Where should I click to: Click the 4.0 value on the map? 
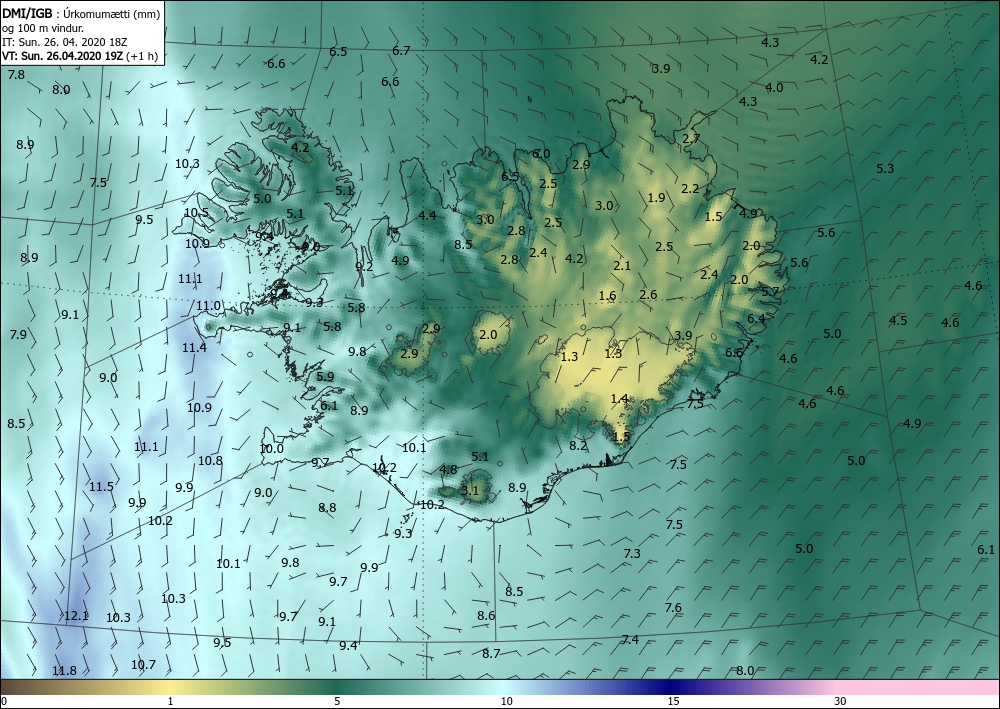coord(774,88)
